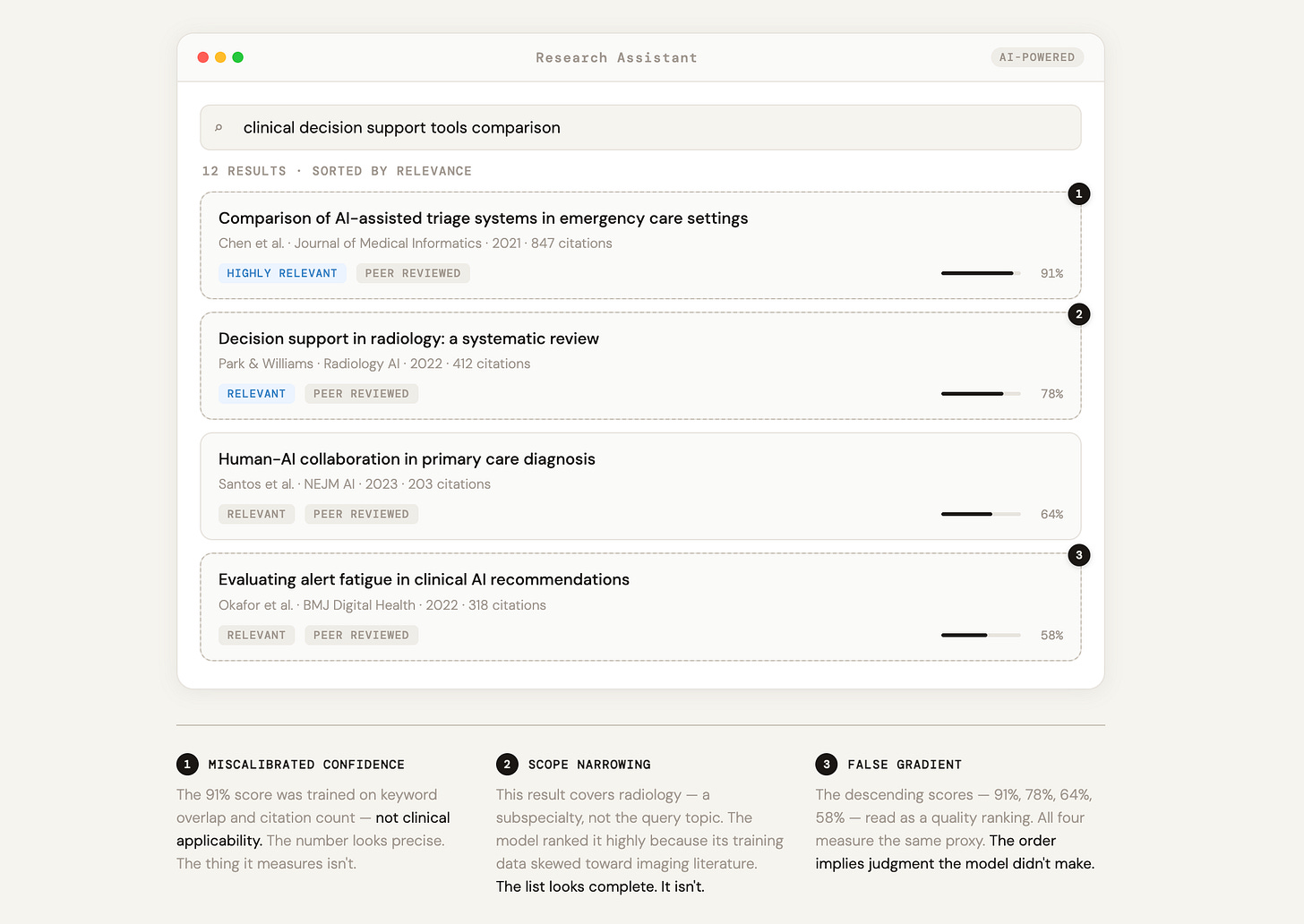Click the 64% relevance score bar
1304x924 pixels.
point(981,514)
